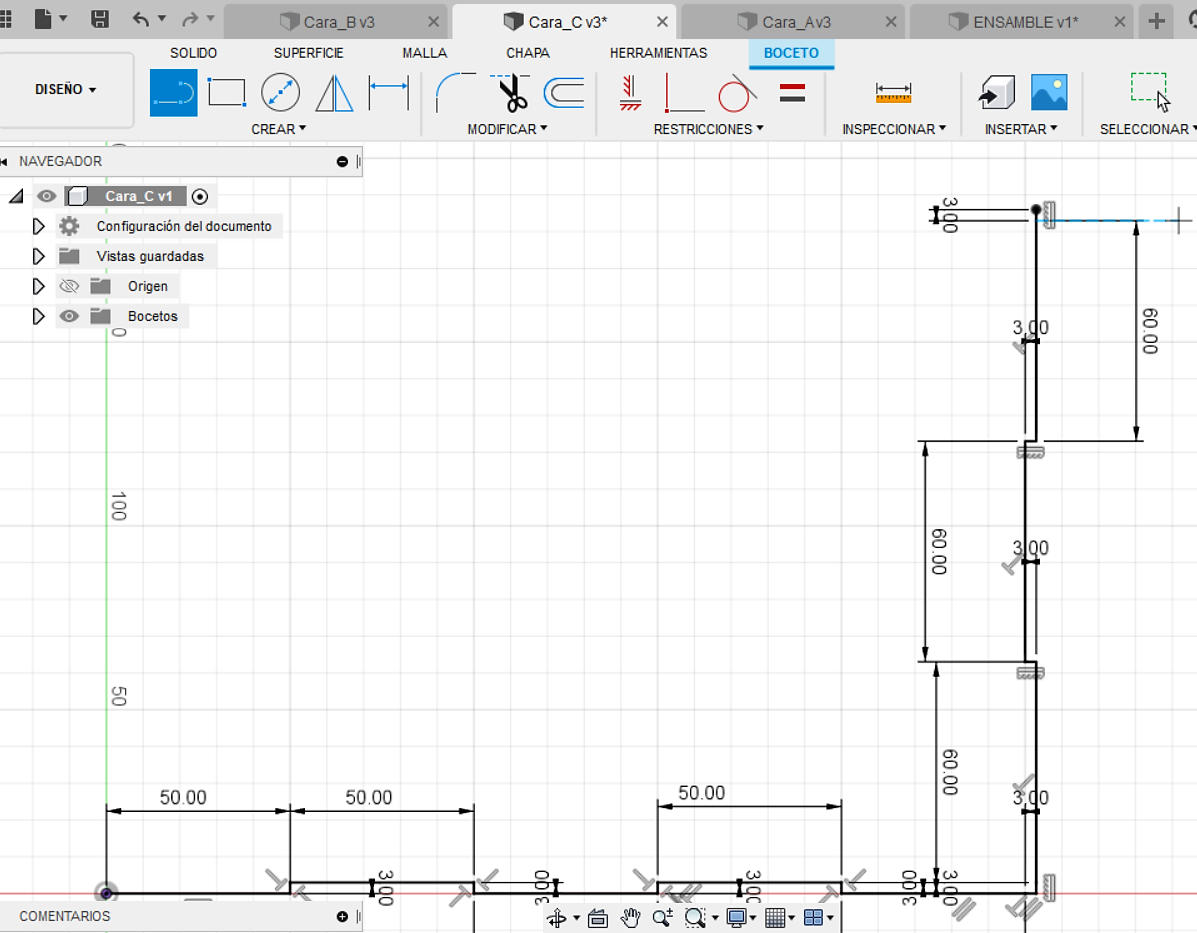
Task: Open Grid and Snaps settings icon
Action: pyautogui.click(x=775, y=918)
